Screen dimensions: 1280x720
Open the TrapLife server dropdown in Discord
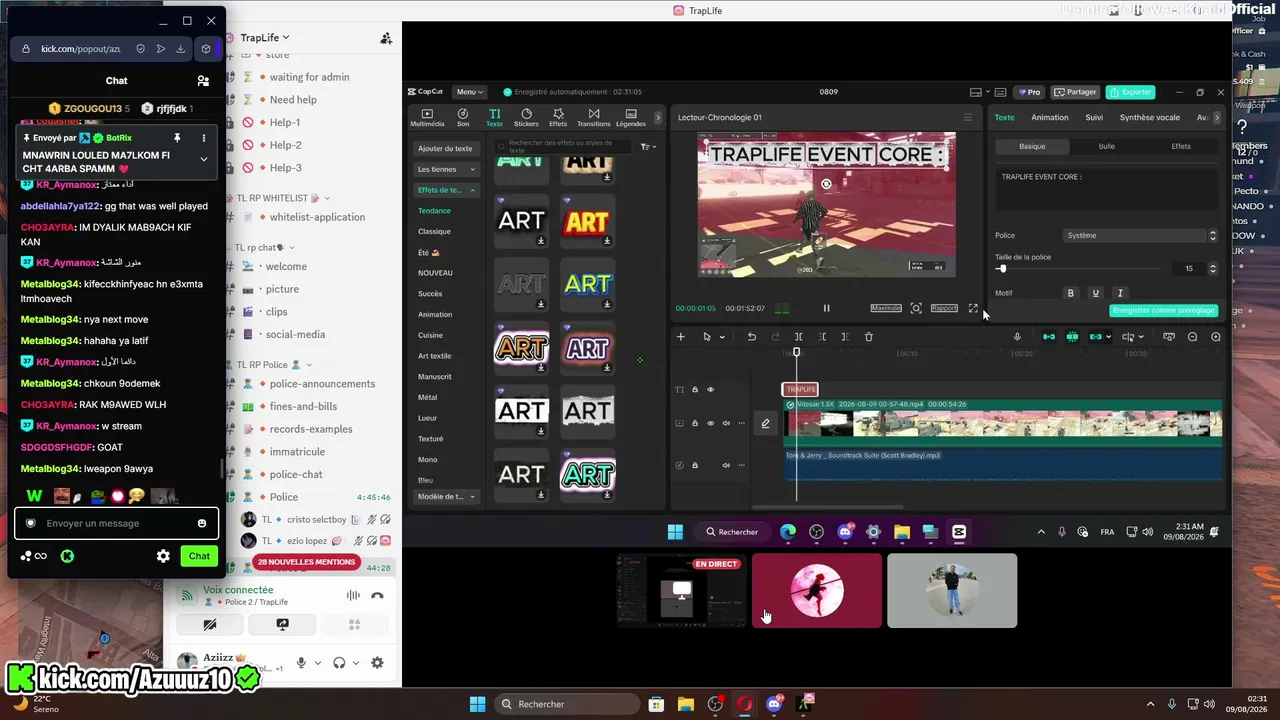[265, 38]
